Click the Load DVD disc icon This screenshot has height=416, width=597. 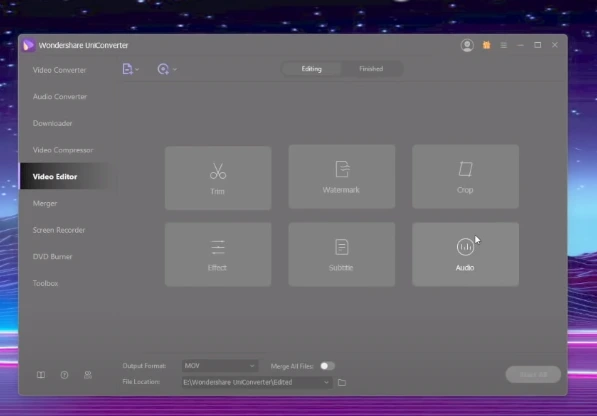point(163,69)
